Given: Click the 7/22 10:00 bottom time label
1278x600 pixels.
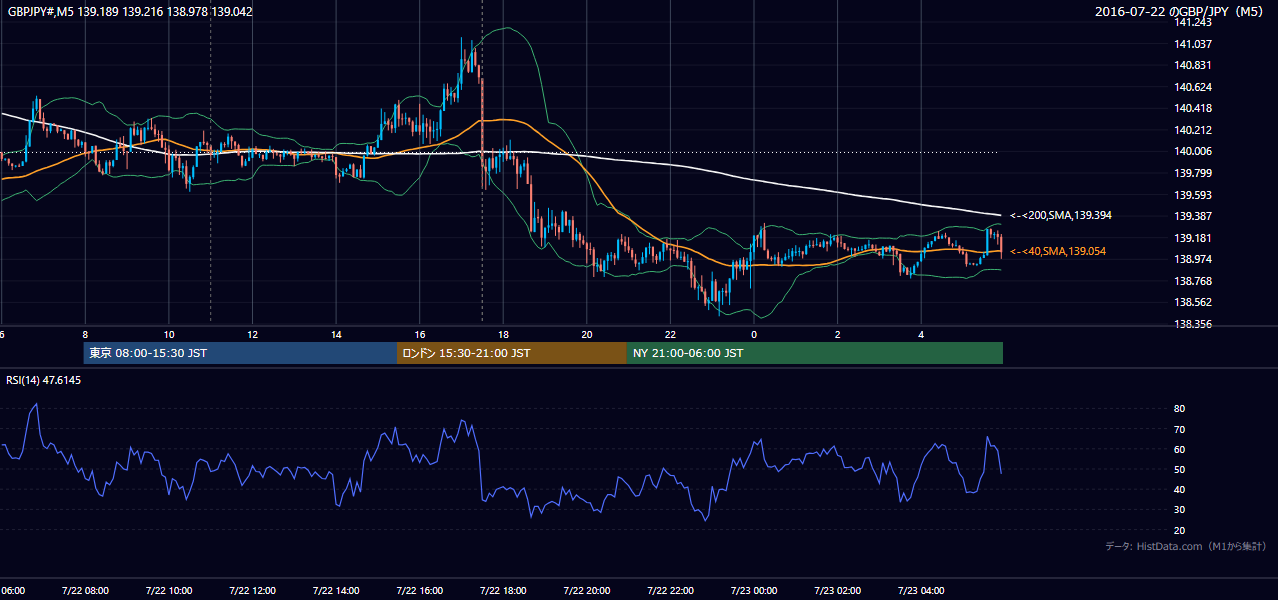Looking at the screenshot, I should [x=168, y=591].
